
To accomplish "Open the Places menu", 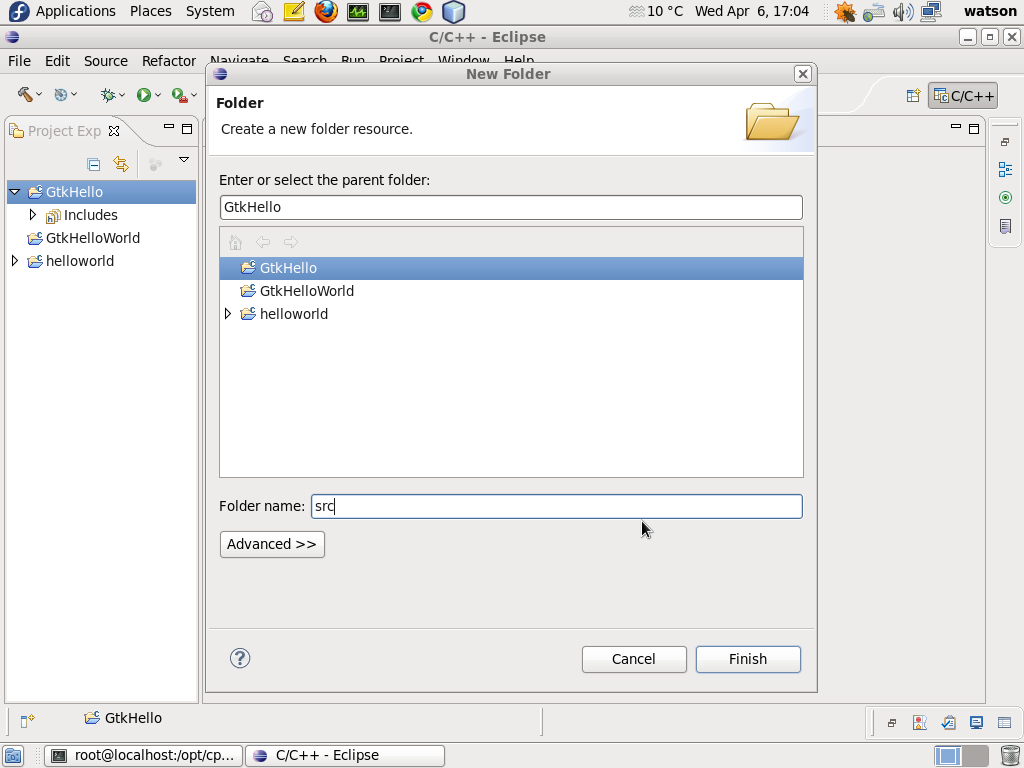I will tap(151, 11).
